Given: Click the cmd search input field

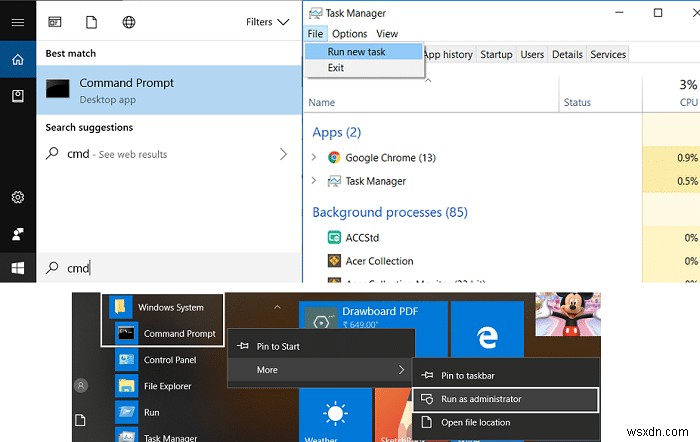Looking at the screenshot, I should (x=169, y=268).
